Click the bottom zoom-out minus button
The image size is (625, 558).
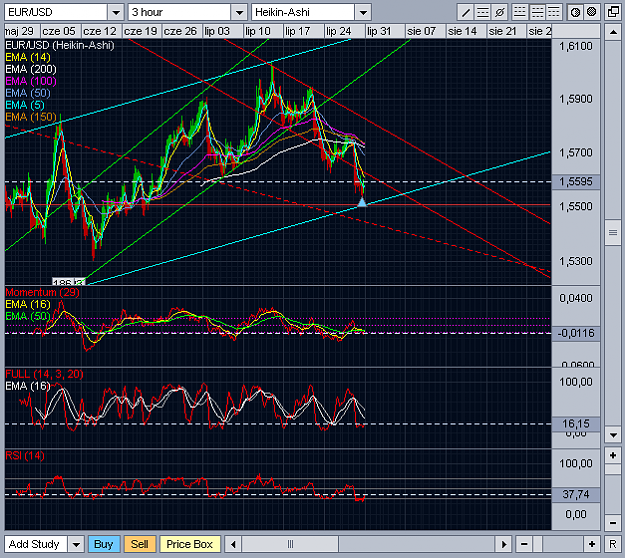pyautogui.click(x=524, y=544)
